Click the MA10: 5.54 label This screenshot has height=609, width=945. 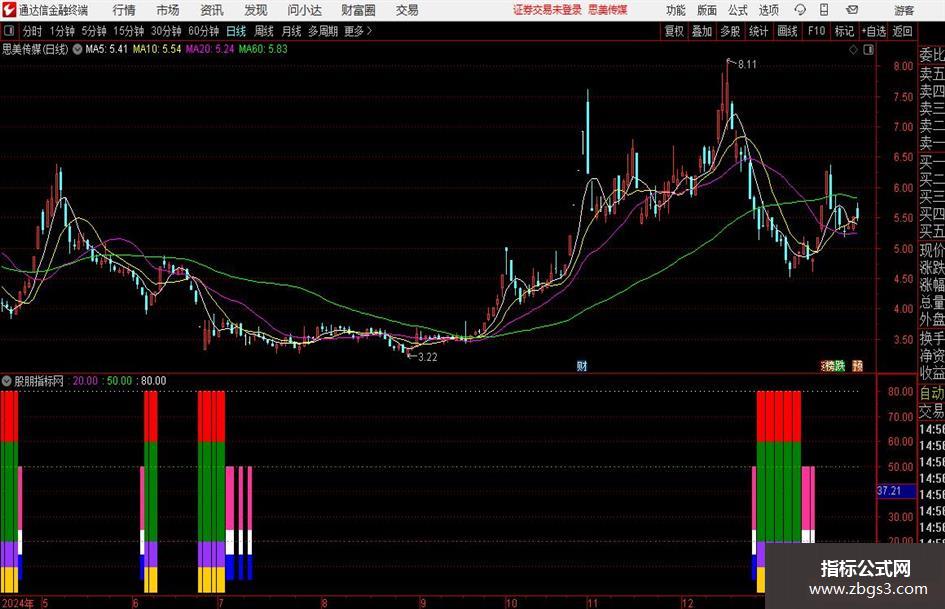pos(157,49)
